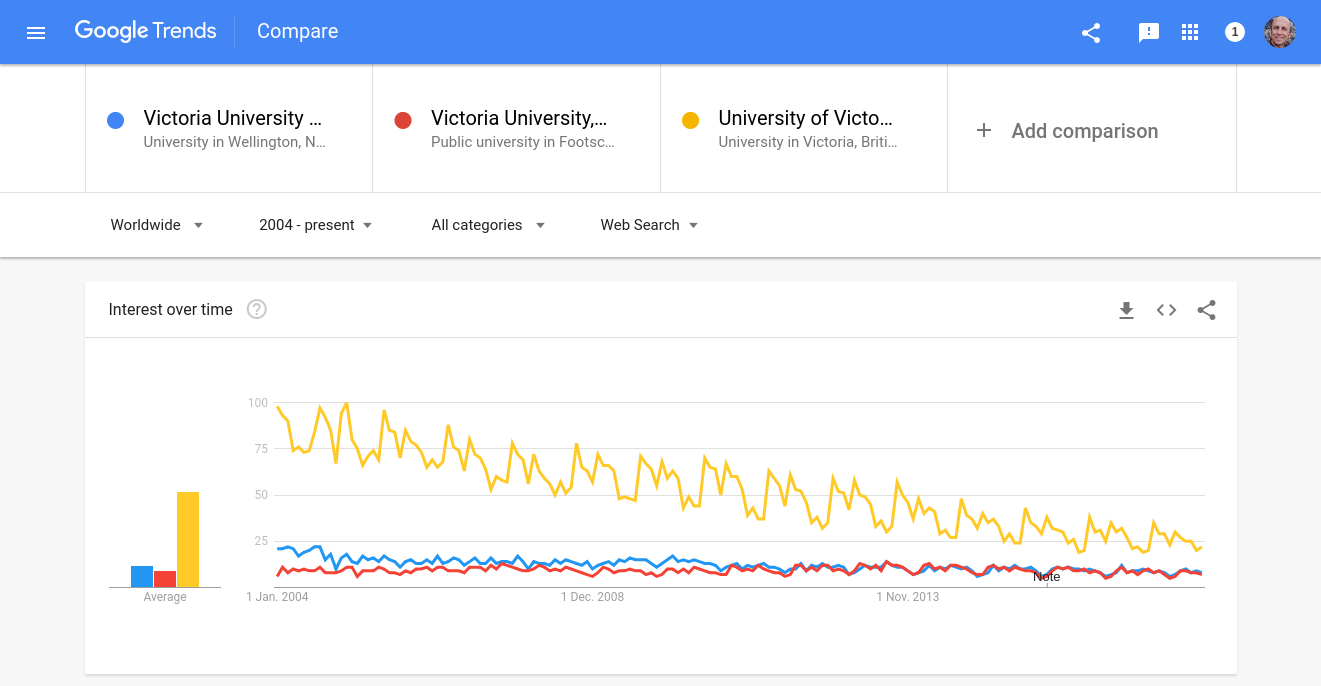Click the yellow University of Victoria dot
Screen dimensions: 1321x686
[x=690, y=121]
